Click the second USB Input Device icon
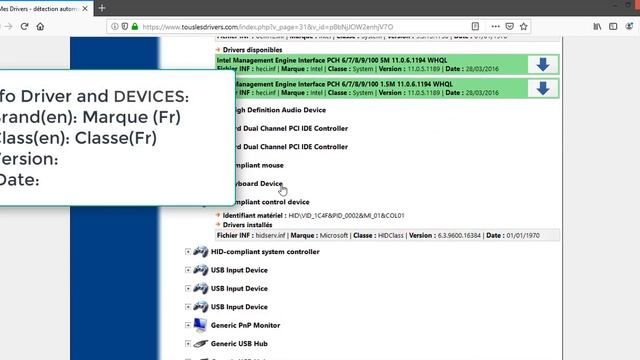This screenshot has width=640, height=360. point(200,288)
